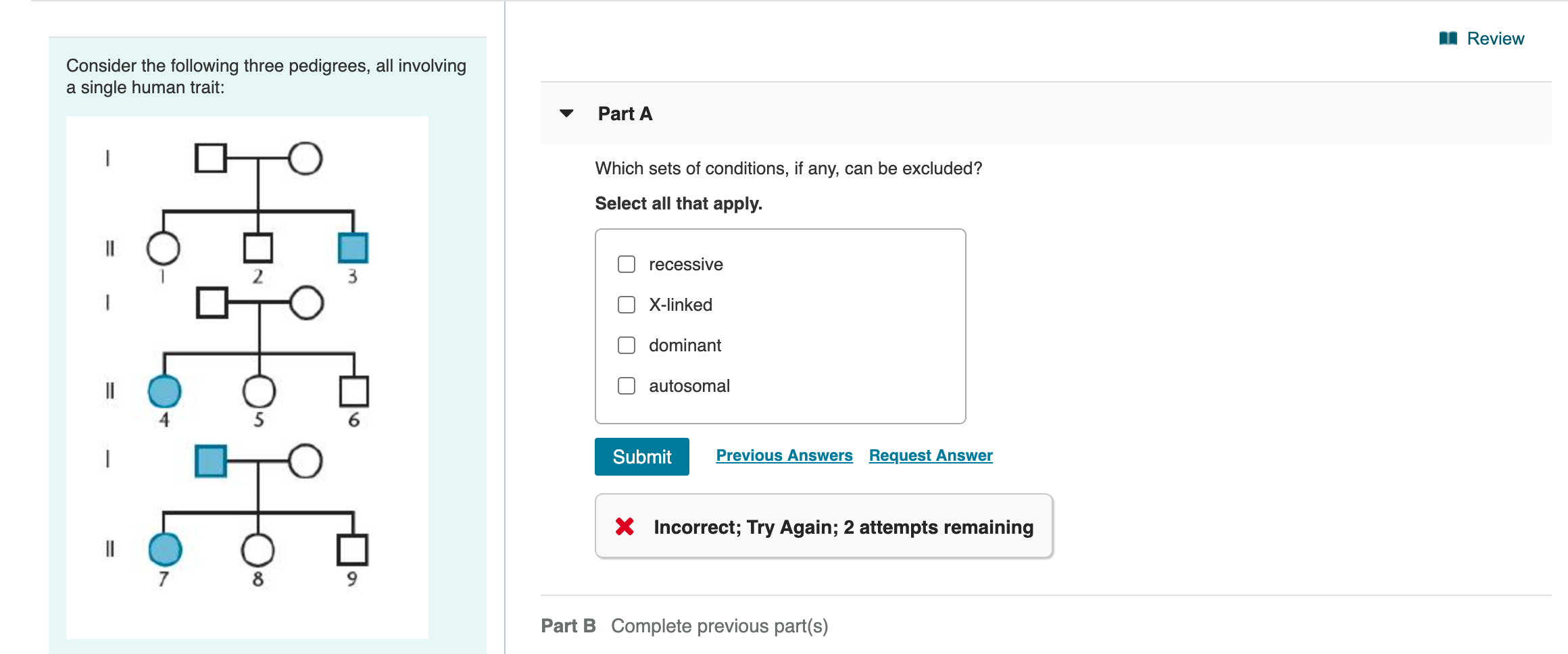This screenshot has height=654, width=1568.
Task: Click the Part A heading
Action: coord(624,114)
